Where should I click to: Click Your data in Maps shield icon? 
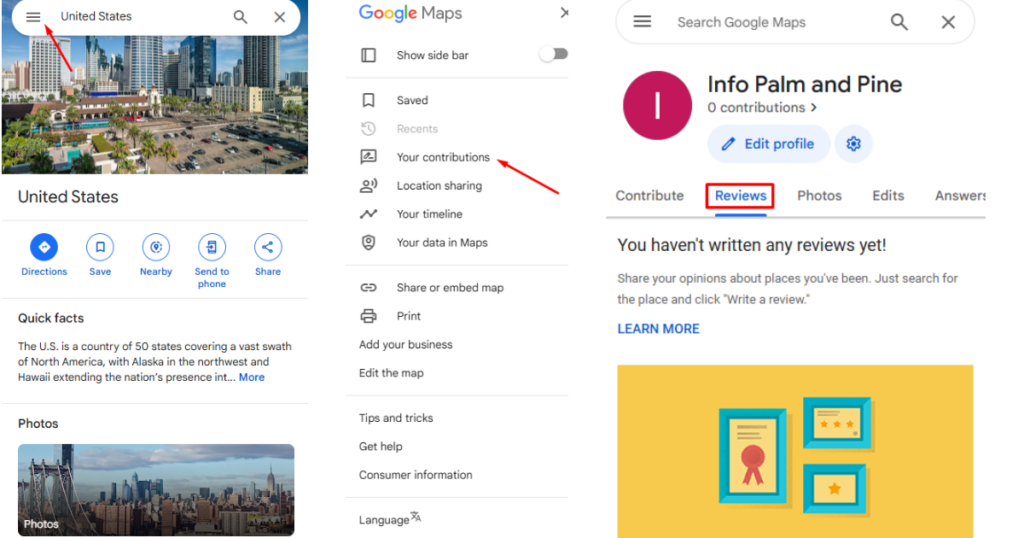[x=368, y=242]
